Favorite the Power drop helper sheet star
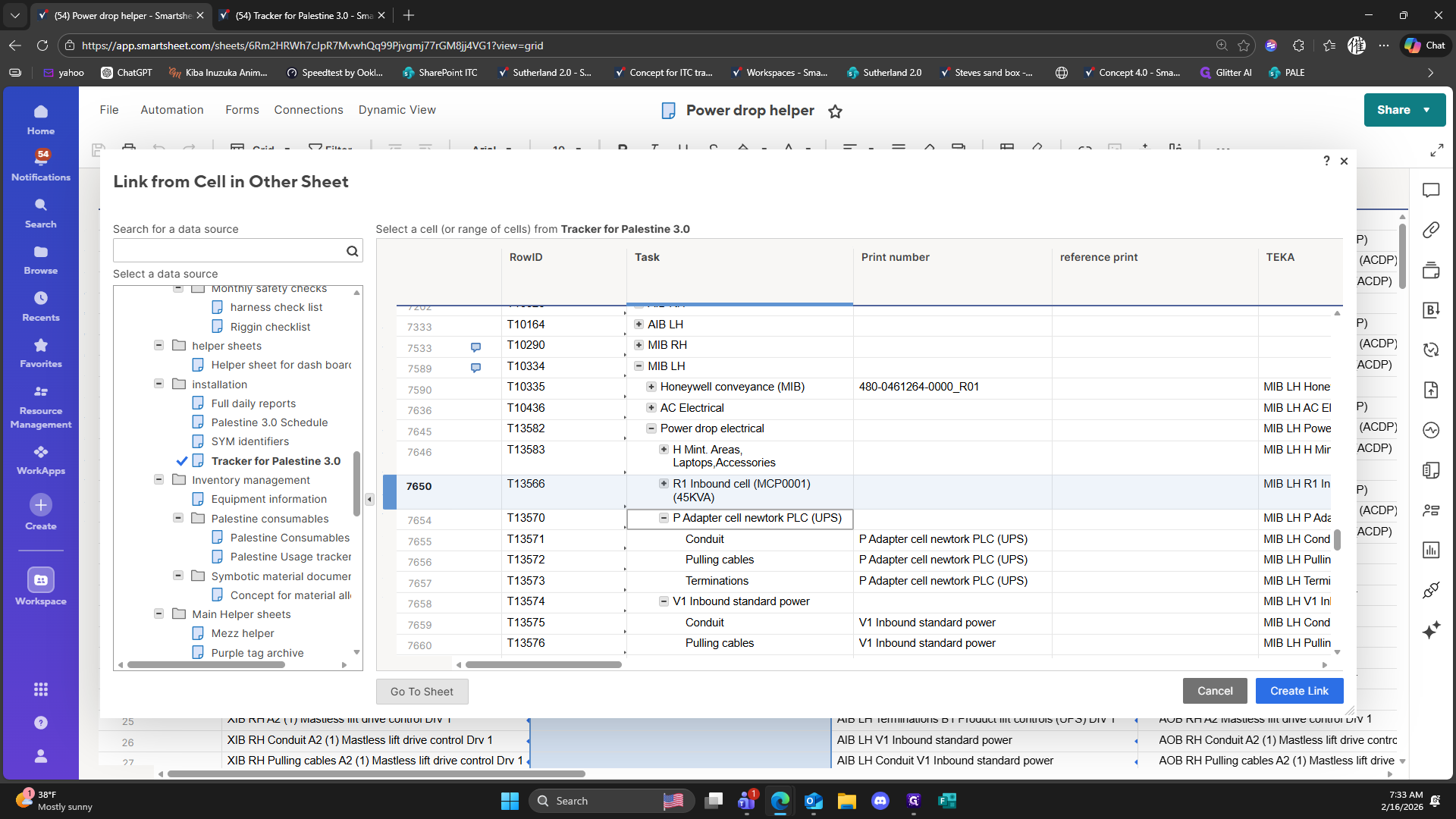The image size is (1456, 819). point(835,111)
